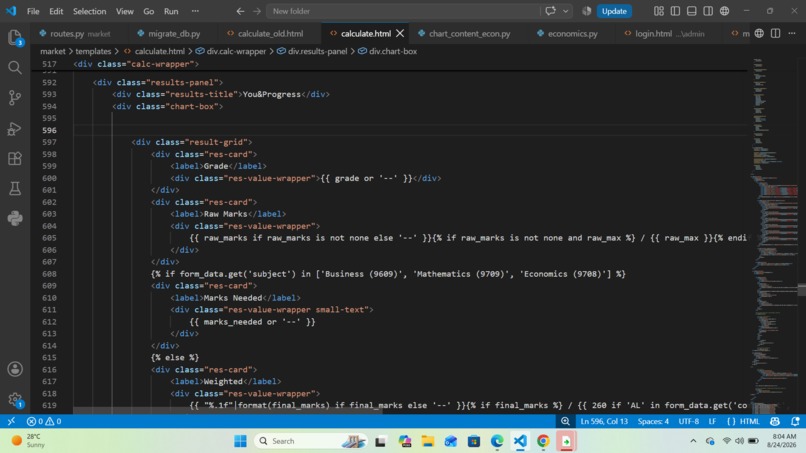The image size is (806, 453).
Task: Click the Copilot status bar icon
Action: click(x=775, y=421)
